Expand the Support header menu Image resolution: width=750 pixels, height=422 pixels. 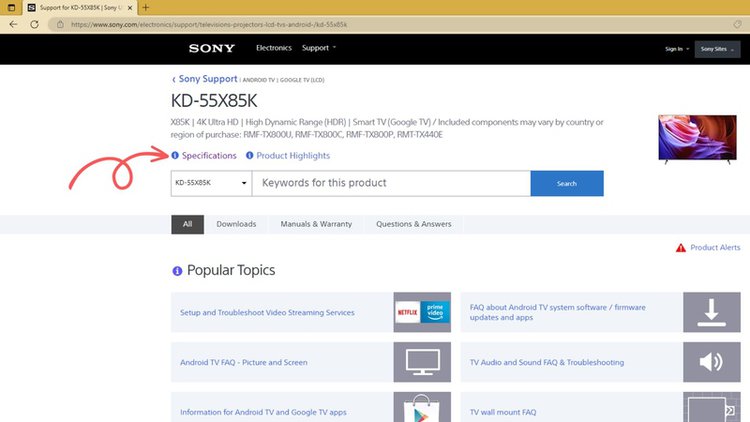click(319, 48)
